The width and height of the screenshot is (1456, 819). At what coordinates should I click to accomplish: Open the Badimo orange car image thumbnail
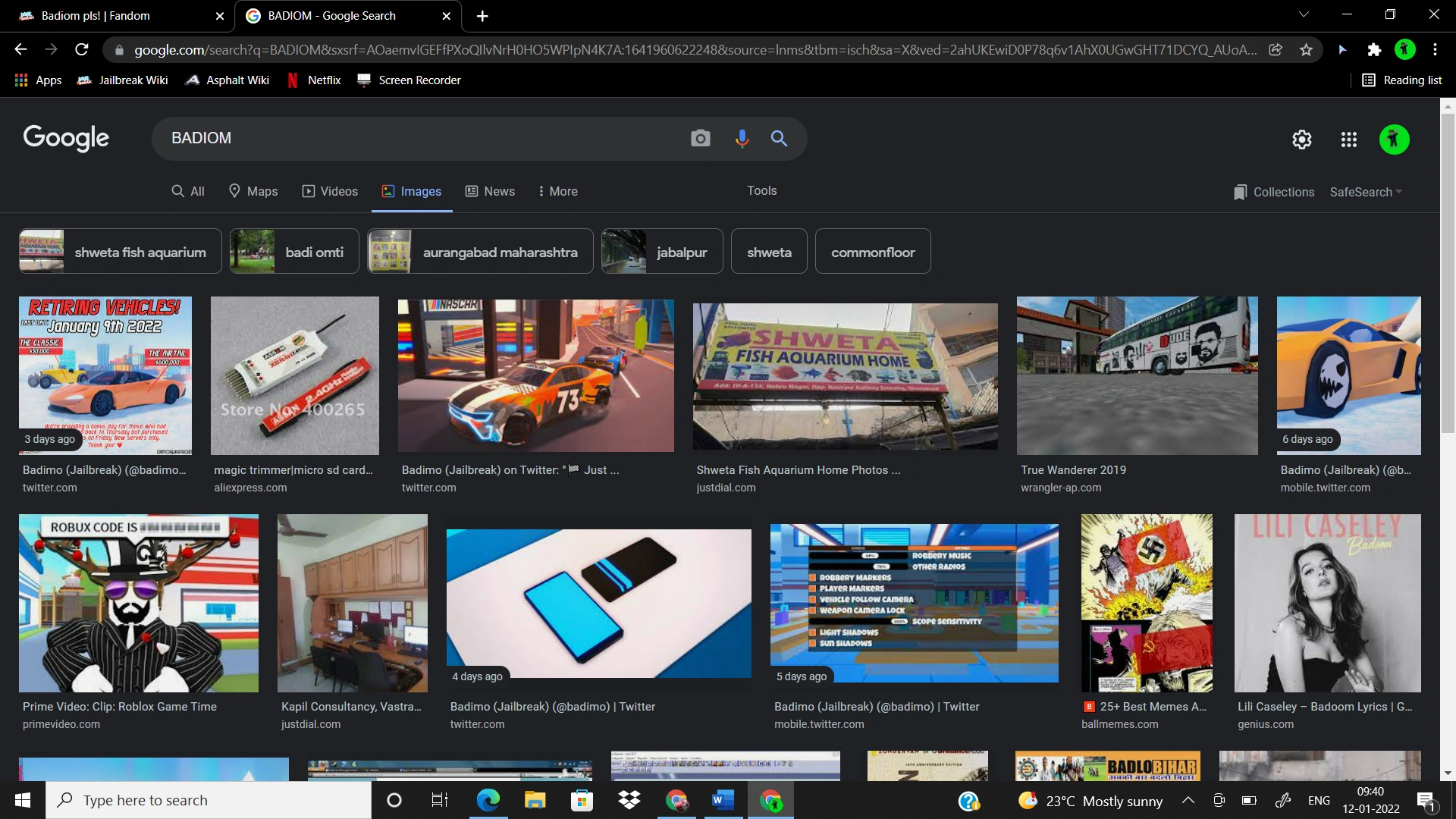(x=1348, y=375)
